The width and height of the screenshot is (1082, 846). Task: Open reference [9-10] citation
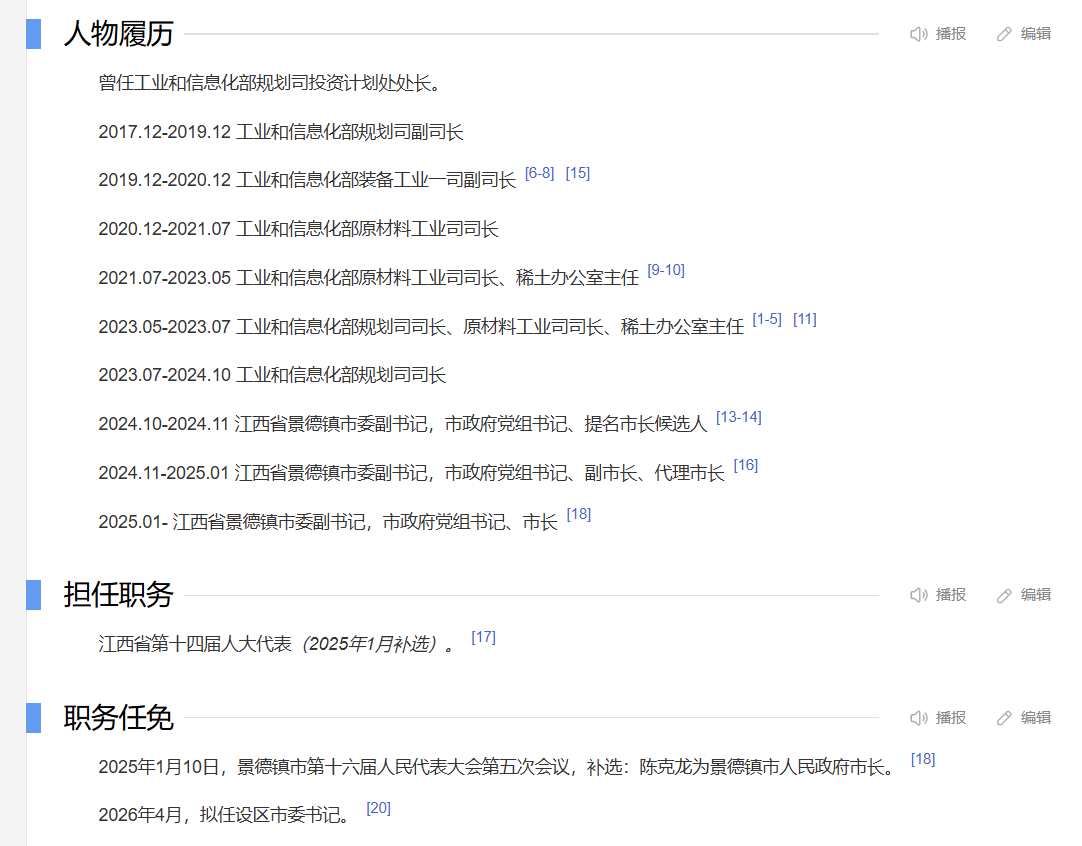click(666, 270)
